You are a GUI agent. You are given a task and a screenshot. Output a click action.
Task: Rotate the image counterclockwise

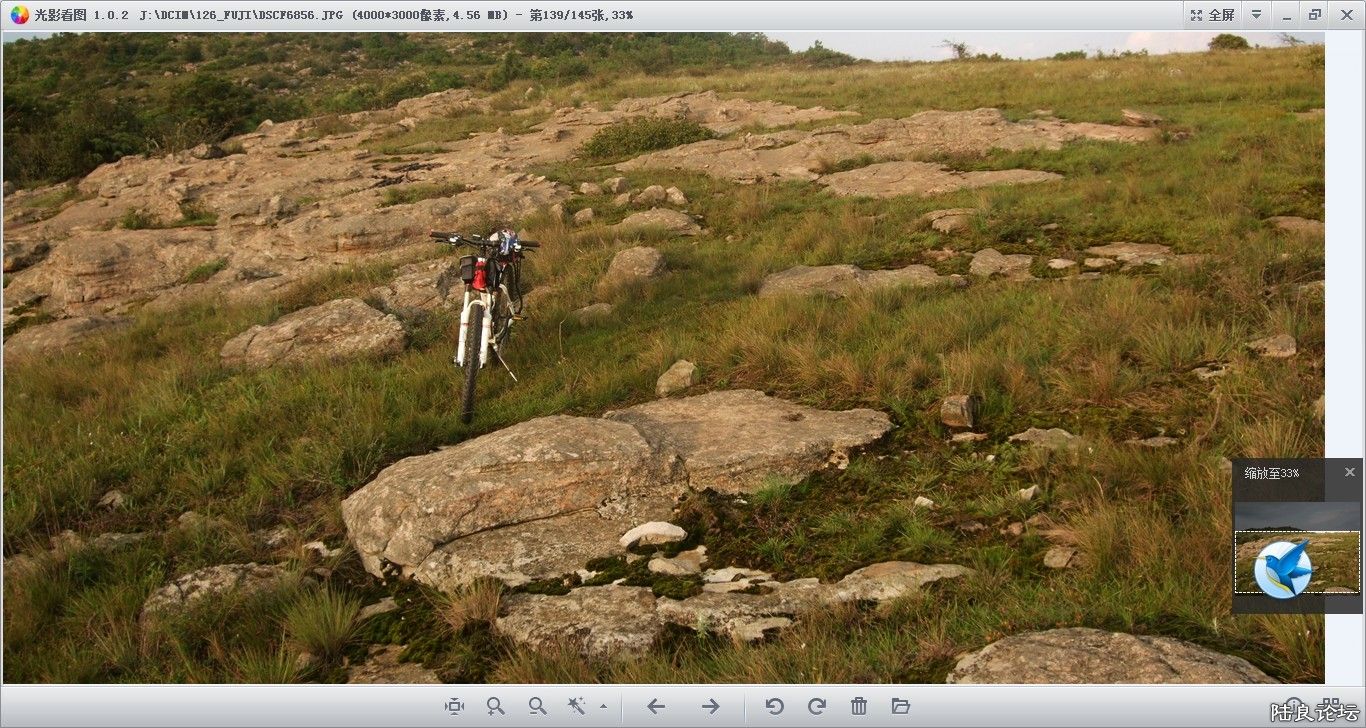tap(774, 706)
